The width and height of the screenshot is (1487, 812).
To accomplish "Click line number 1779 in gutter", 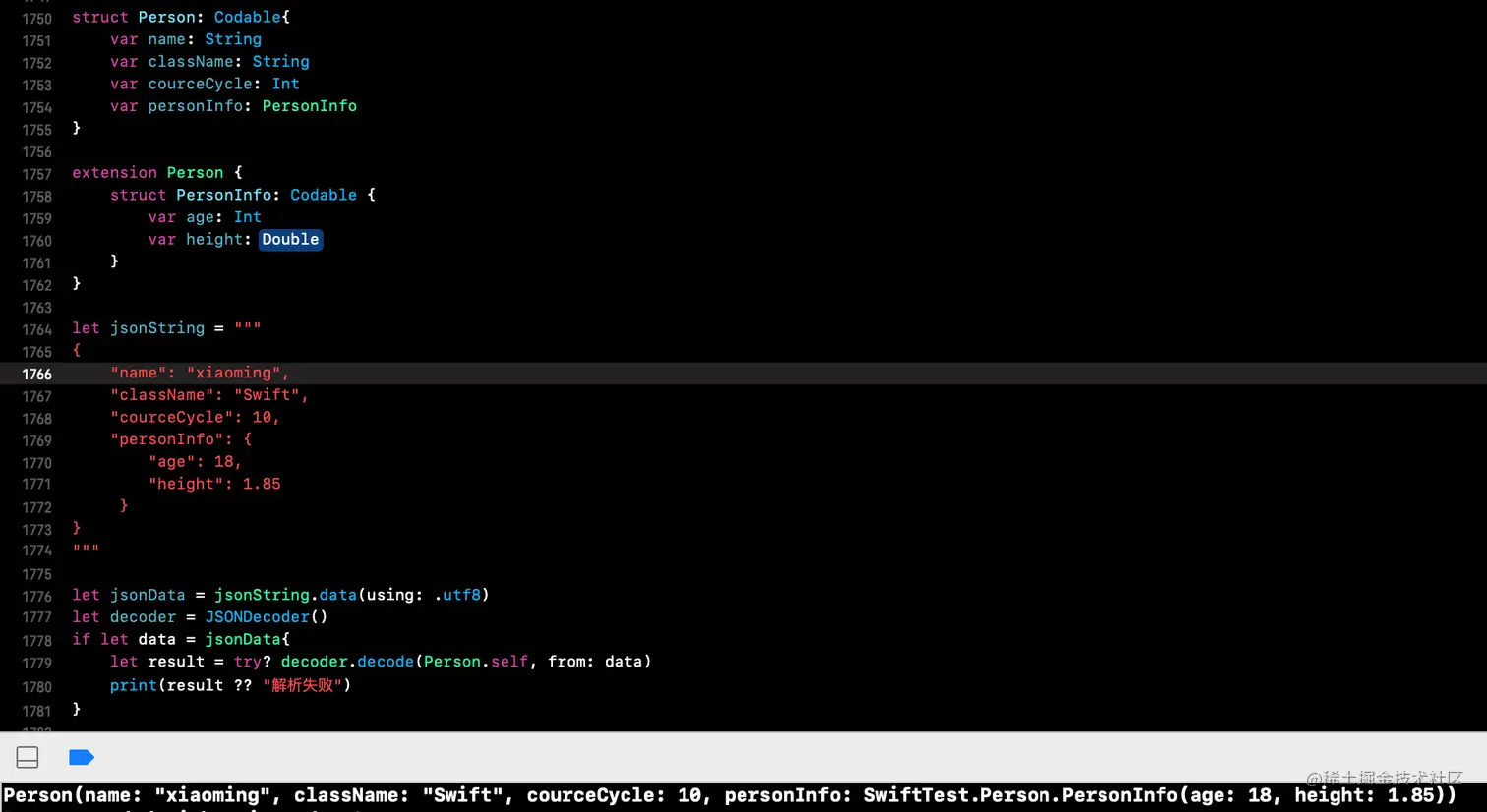I will pyautogui.click(x=36, y=664).
